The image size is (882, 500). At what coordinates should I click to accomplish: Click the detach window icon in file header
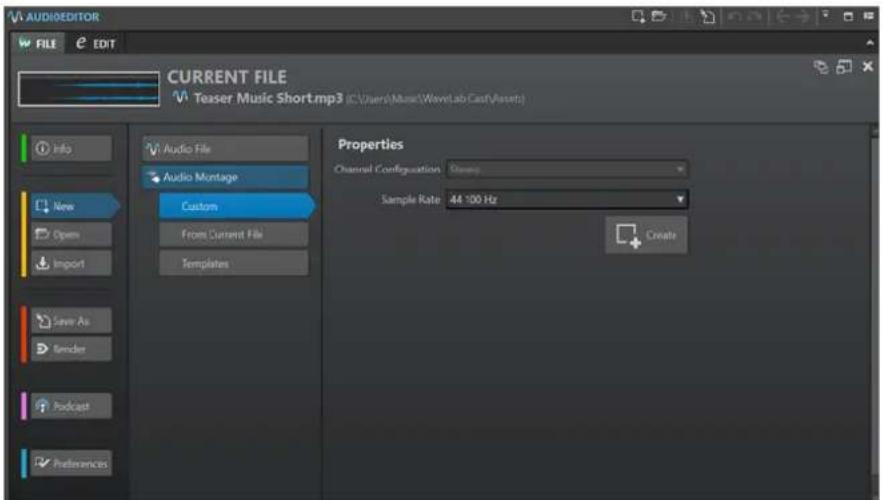coord(844,67)
